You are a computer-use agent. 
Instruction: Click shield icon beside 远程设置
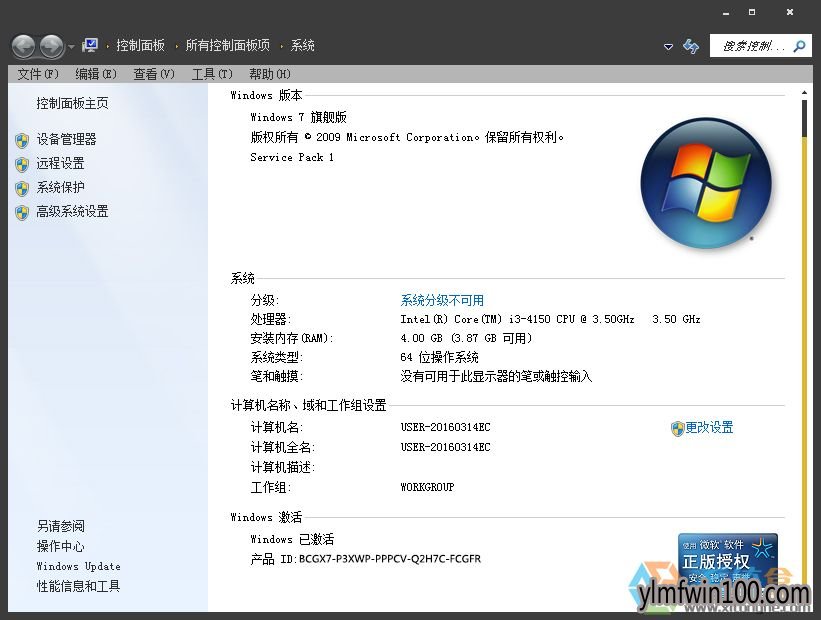point(22,164)
